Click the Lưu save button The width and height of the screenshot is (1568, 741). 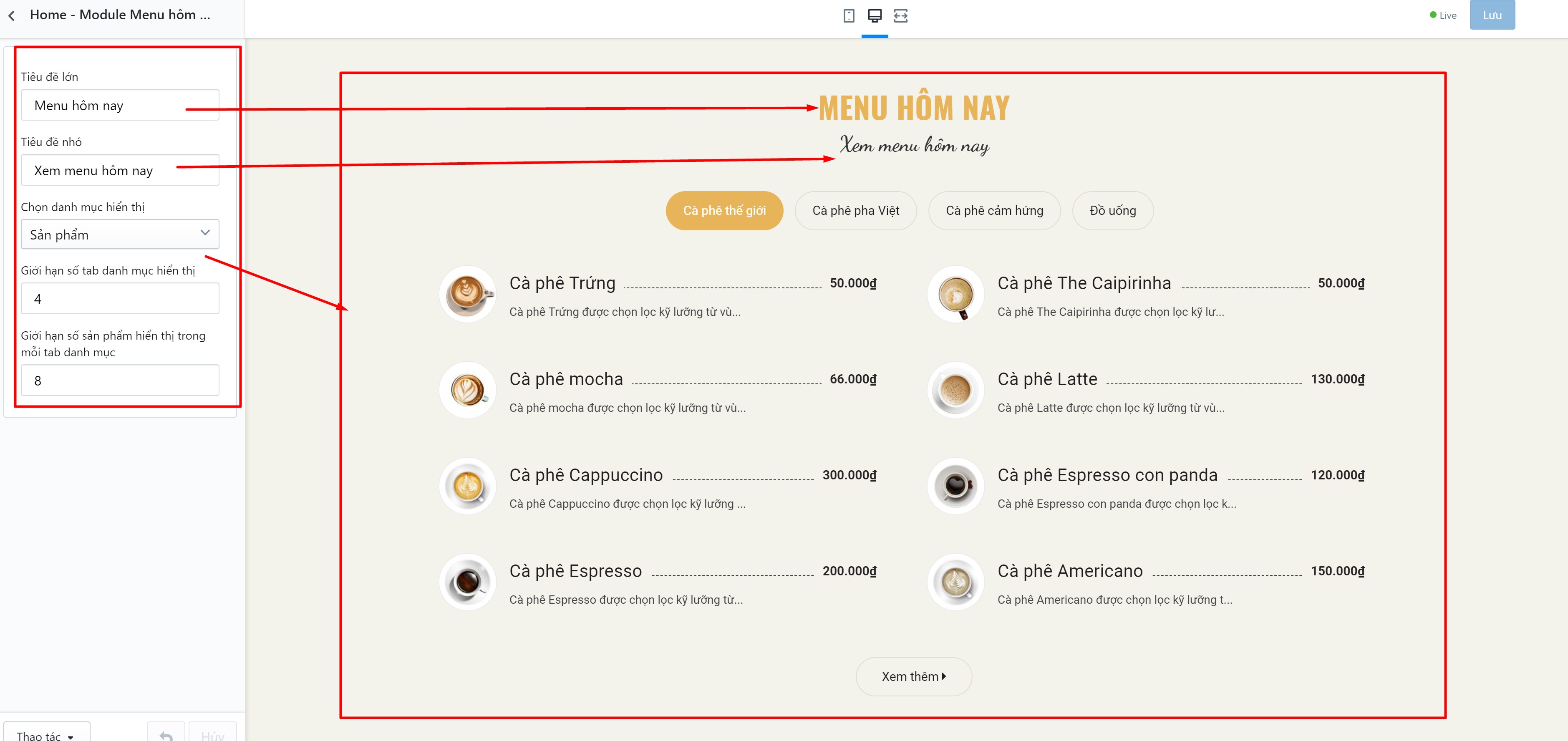(x=1492, y=15)
